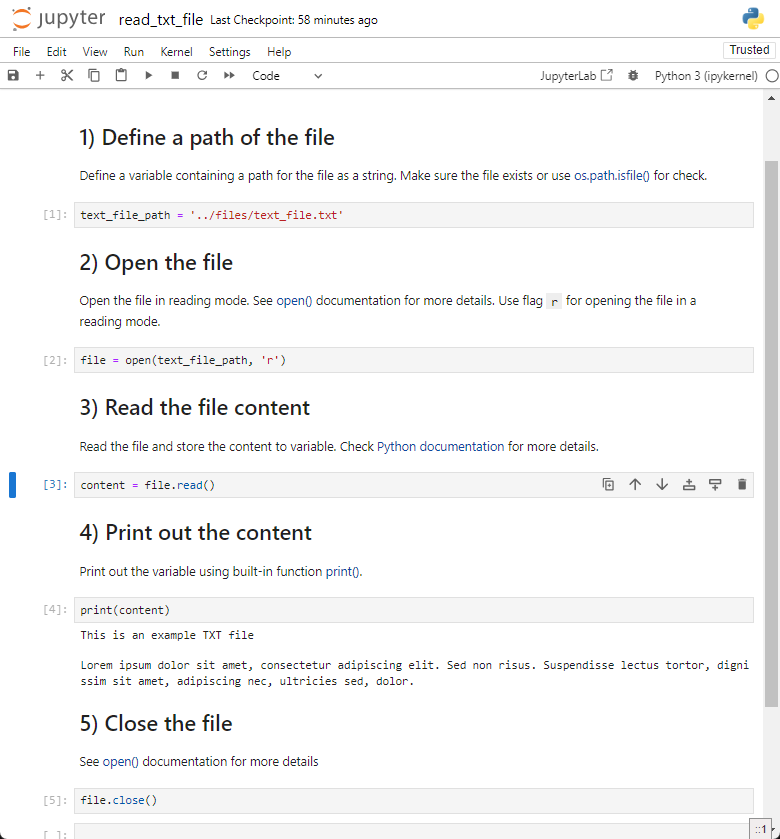Insert a new cell with the plus icon
The width and height of the screenshot is (780, 839).
pos(40,75)
